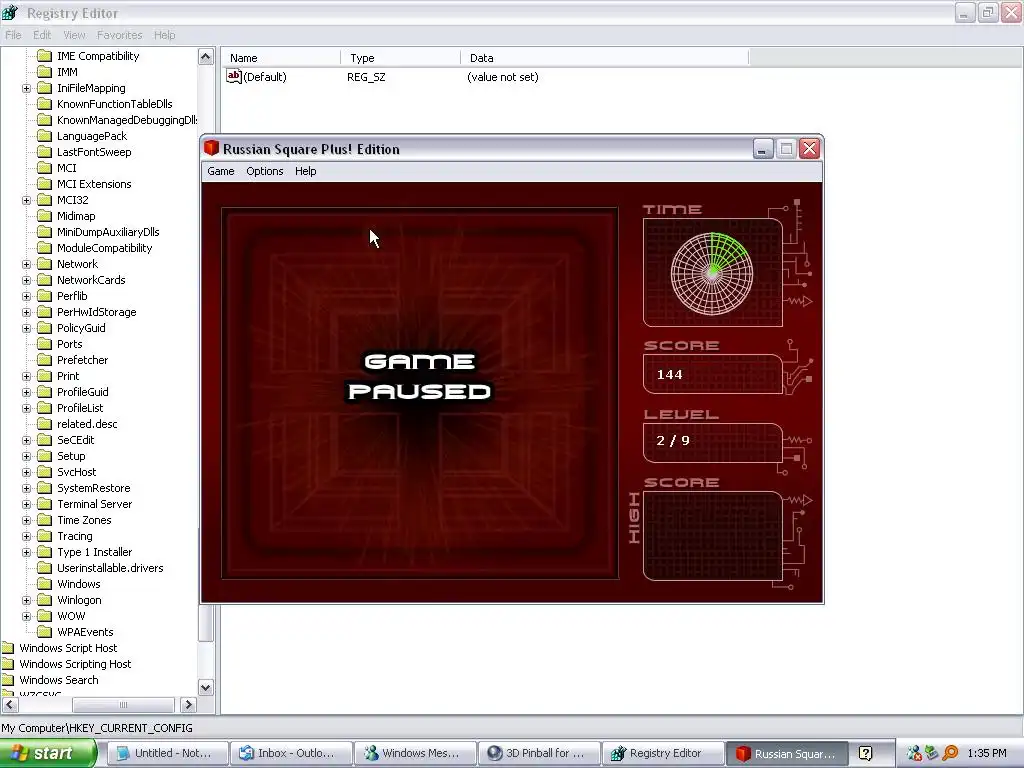The height and width of the screenshot is (768, 1024).
Task: Expand the Time Zones key
Action: click(x=26, y=520)
